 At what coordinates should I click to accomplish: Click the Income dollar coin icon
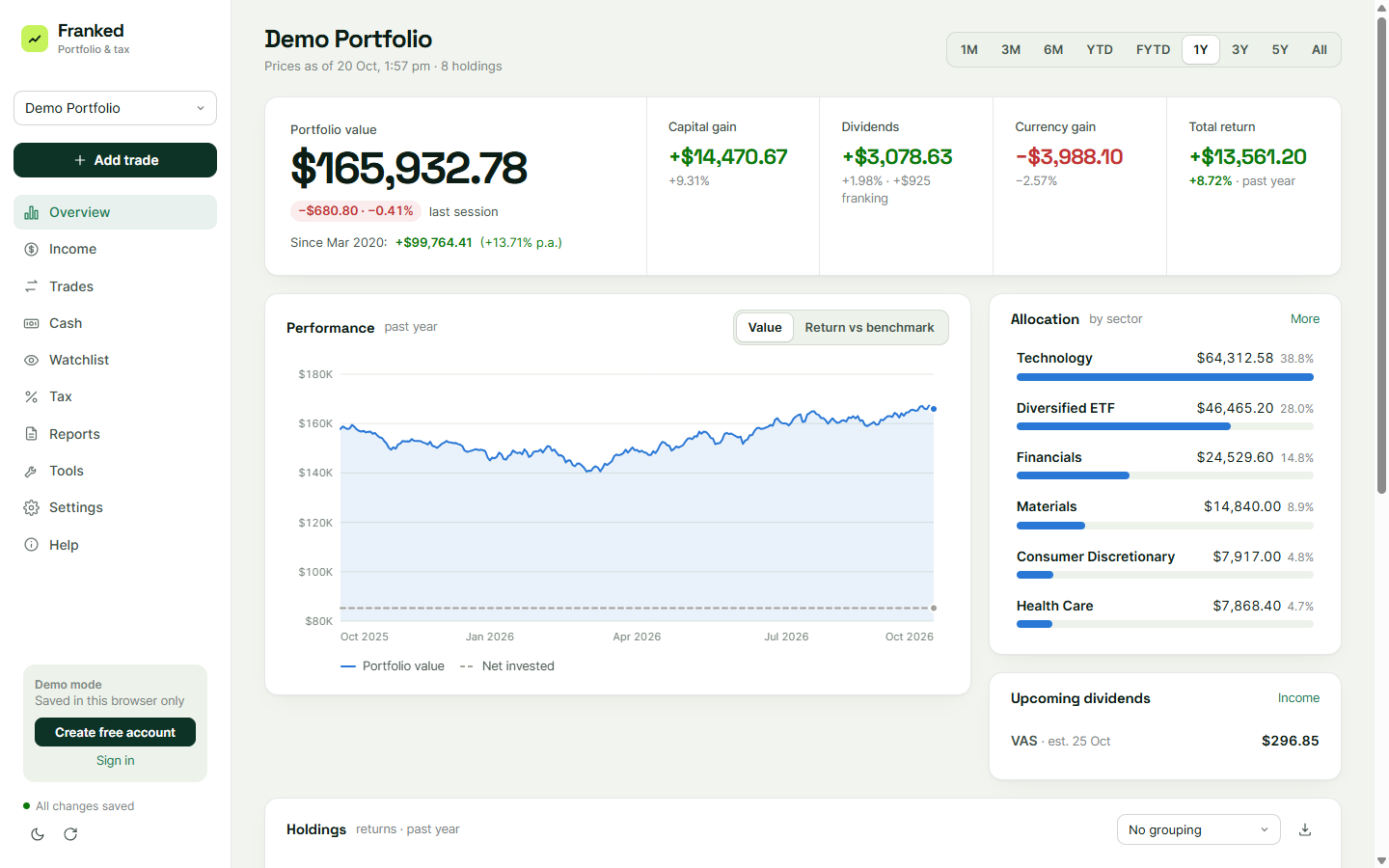click(x=32, y=249)
